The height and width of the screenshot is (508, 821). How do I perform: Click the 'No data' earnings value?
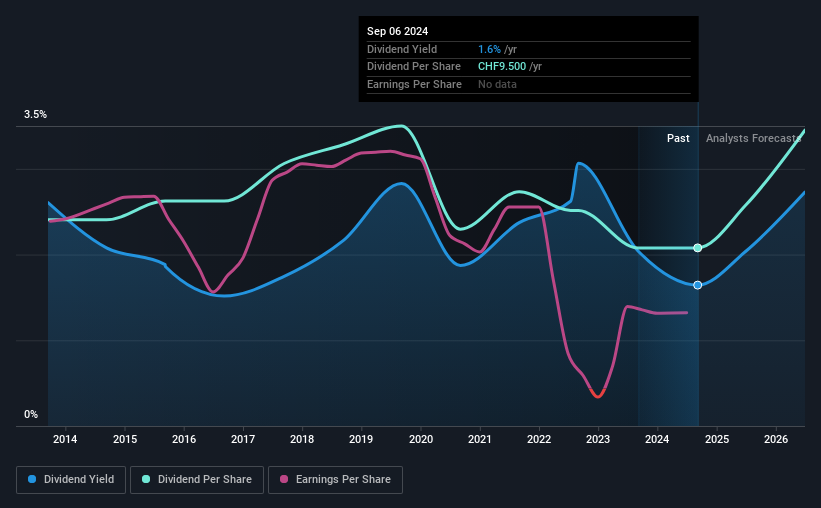[x=497, y=84]
